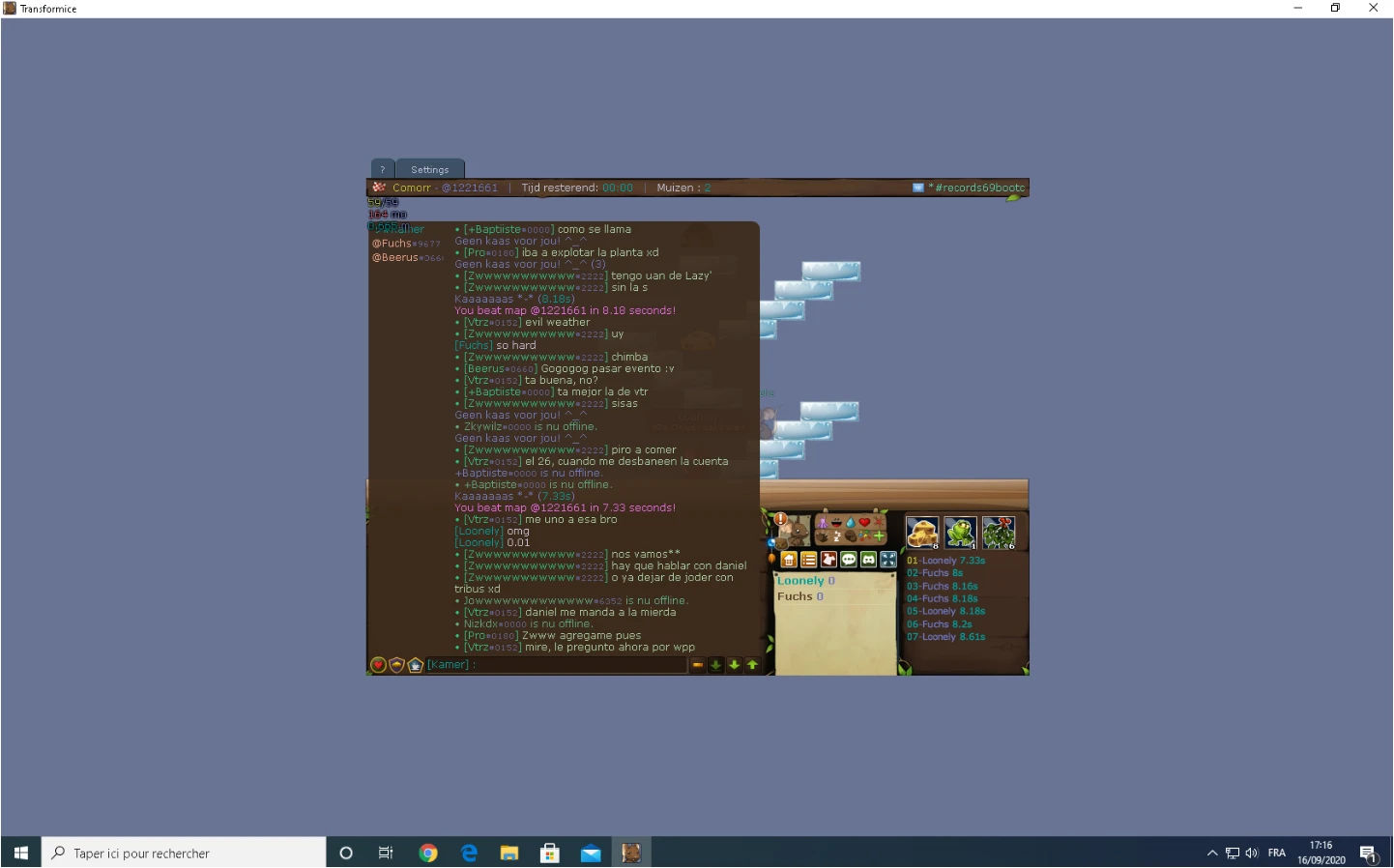Screen dimensions: 1394x868
Task: Click the mouse avatar portrait
Action: point(795,530)
